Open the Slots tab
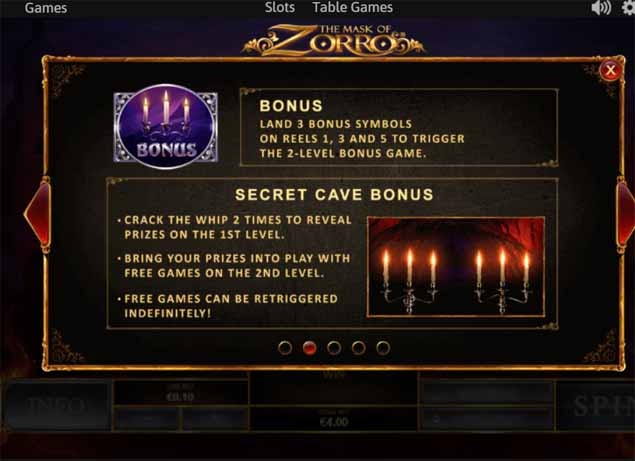The image size is (635, 461). [279, 7]
